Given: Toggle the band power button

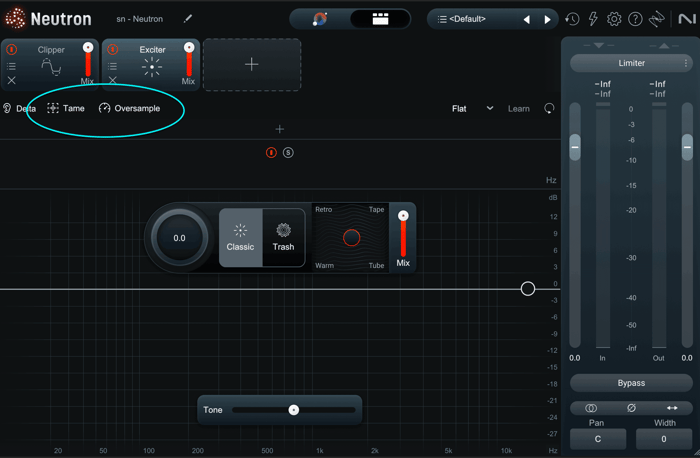Looking at the screenshot, I should pyautogui.click(x=271, y=153).
